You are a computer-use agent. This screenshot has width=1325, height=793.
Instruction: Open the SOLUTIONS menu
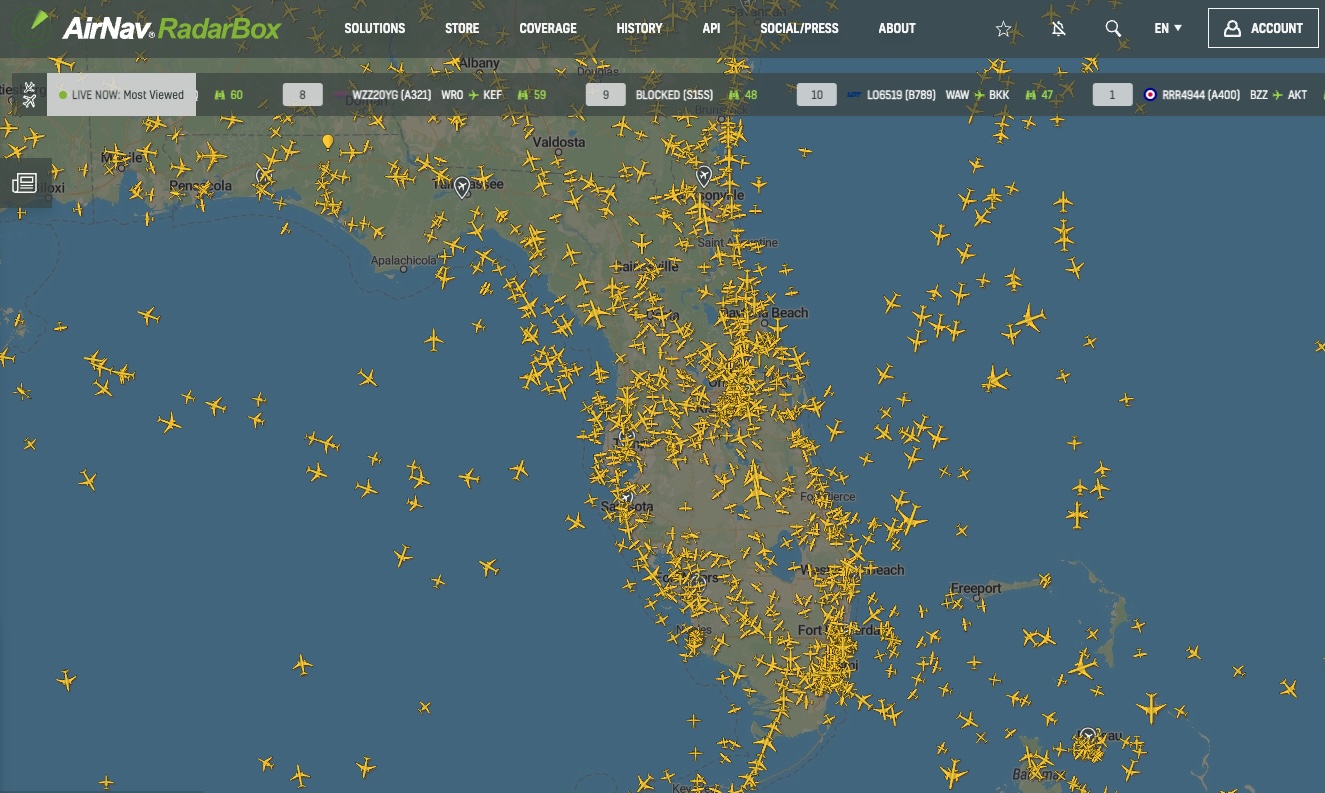click(374, 28)
